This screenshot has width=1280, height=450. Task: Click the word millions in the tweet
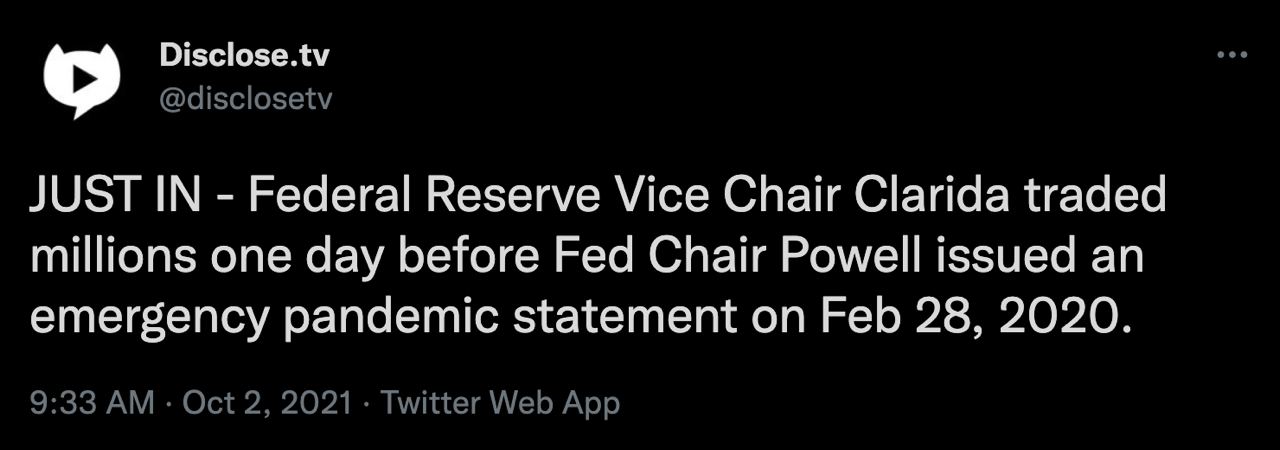tap(112, 258)
